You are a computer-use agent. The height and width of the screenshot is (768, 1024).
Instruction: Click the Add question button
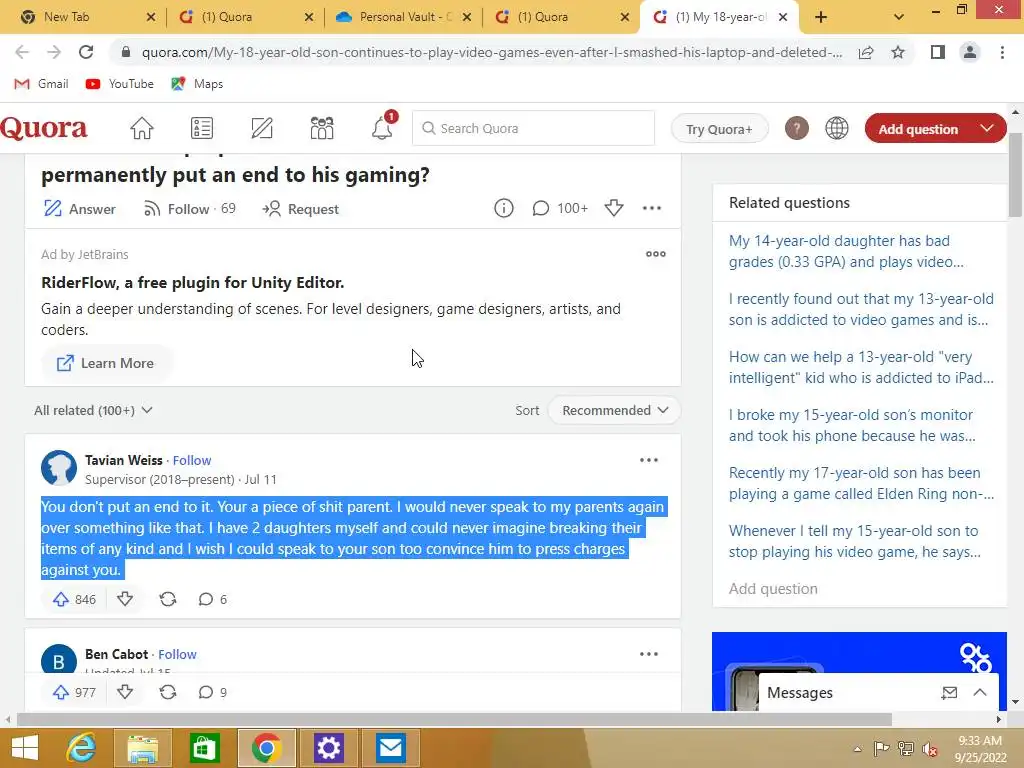tap(918, 129)
